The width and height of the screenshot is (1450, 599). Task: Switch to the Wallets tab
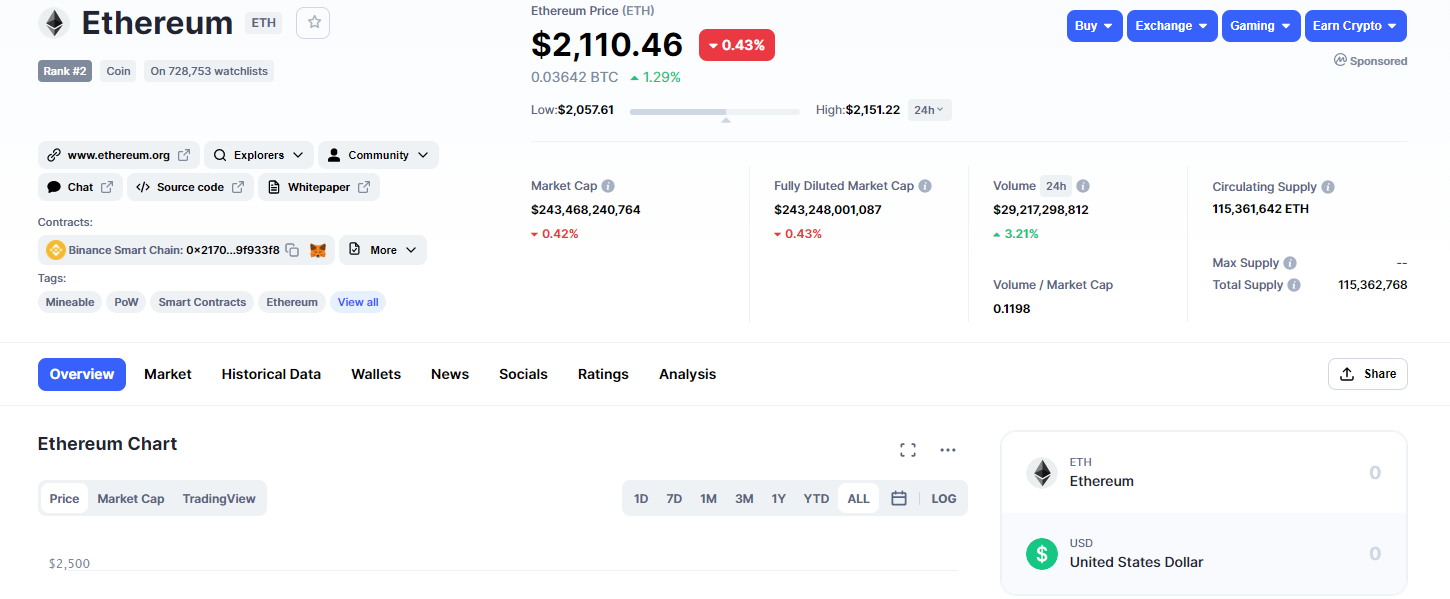click(376, 374)
